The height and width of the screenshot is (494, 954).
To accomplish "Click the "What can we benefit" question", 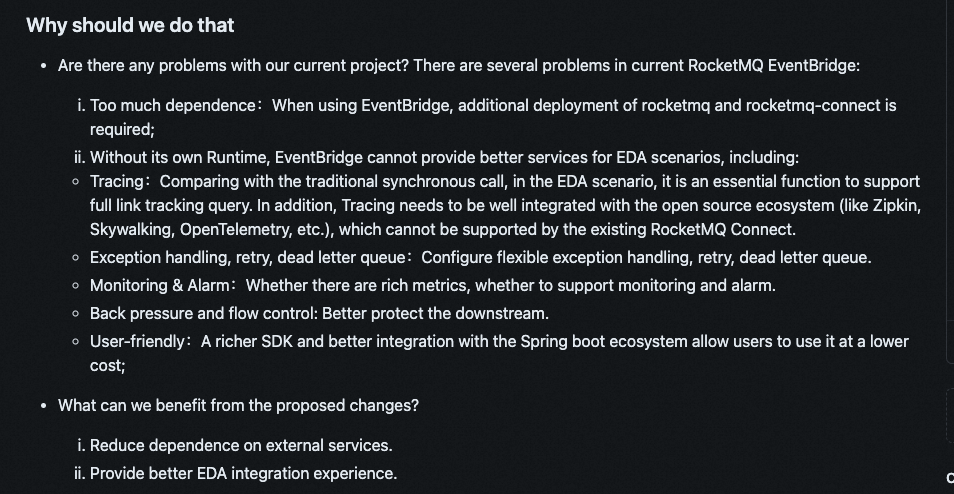I will click(238, 405).
